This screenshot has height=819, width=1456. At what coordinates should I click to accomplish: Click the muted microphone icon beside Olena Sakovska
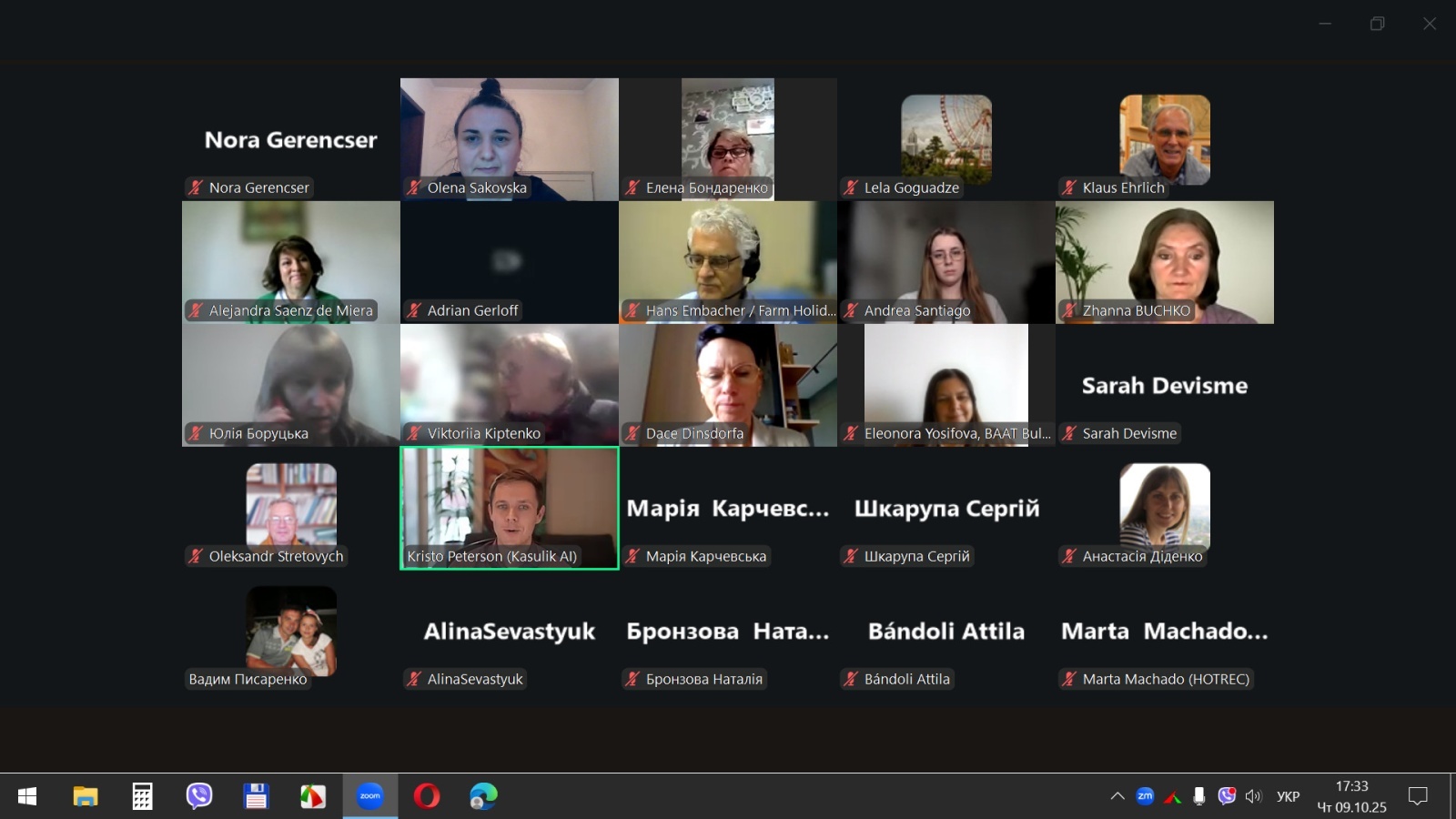click(x=414, y=187)
